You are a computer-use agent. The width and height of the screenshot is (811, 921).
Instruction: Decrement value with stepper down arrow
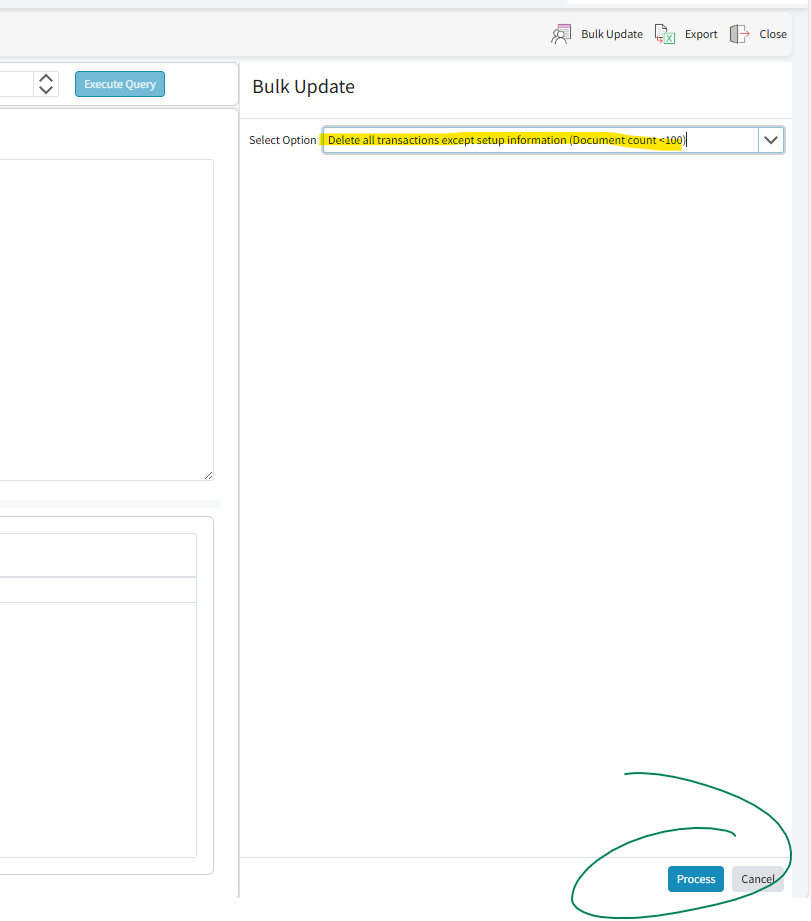tap(46, 90)
